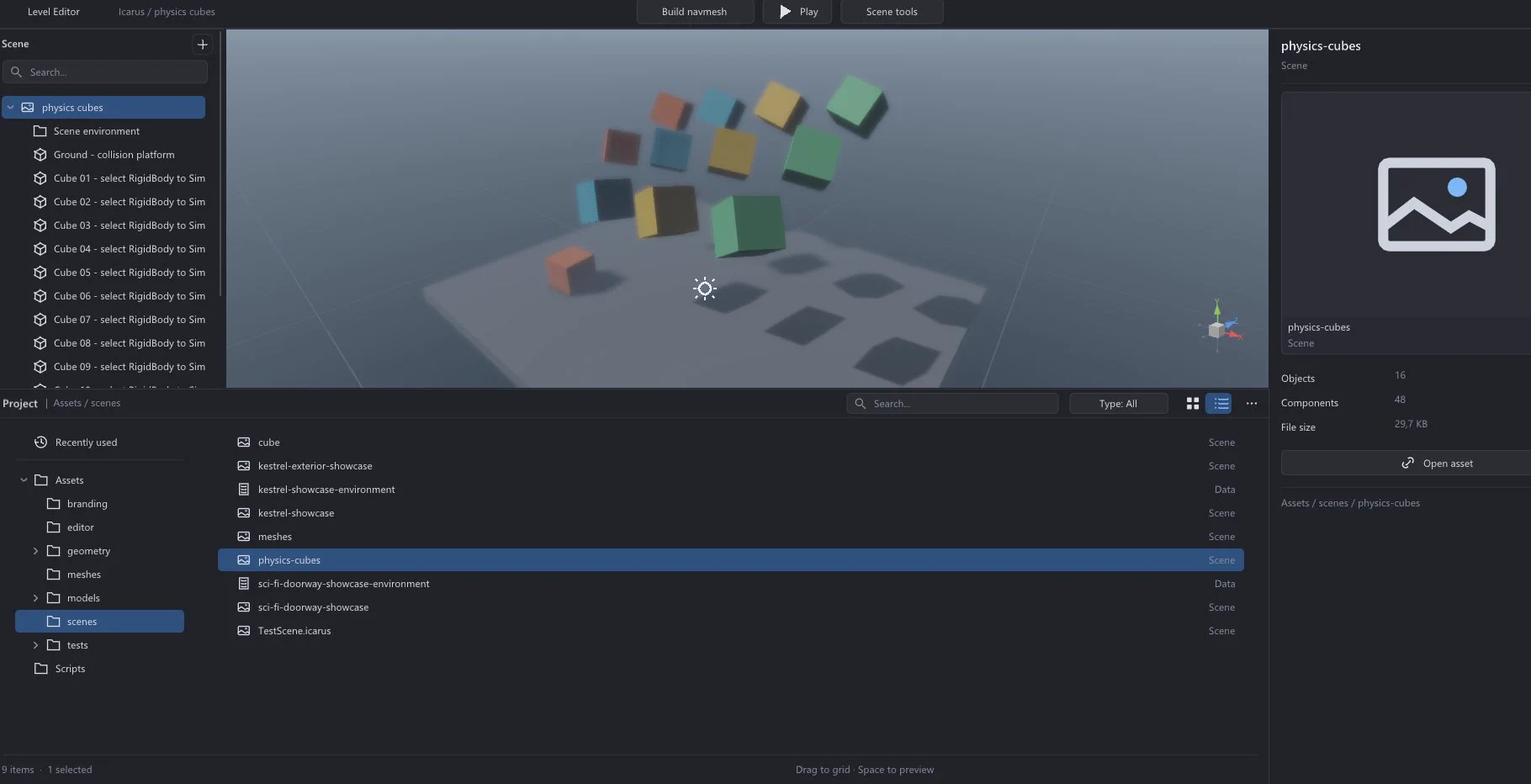The width and height of the screenshot is (1531, 784).
Task: Open Scene tools menu
Action: (x=892, y=12)
